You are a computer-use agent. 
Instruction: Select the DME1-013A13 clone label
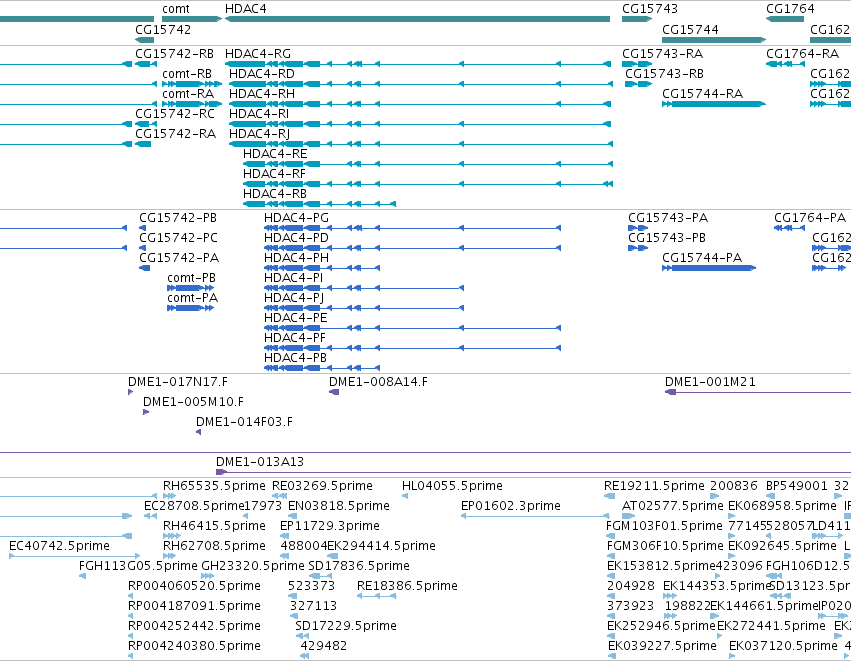[x=260, y=462]
